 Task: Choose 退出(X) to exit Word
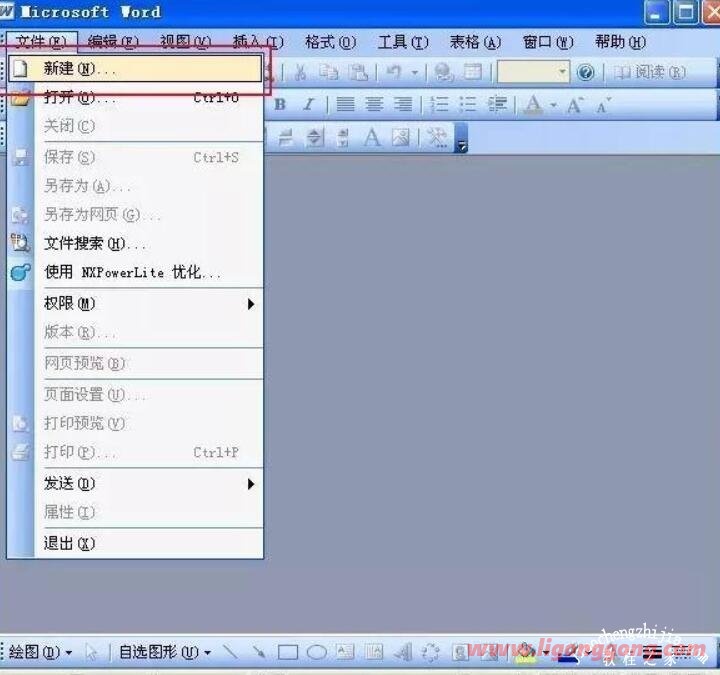click(x=135, y=543)
